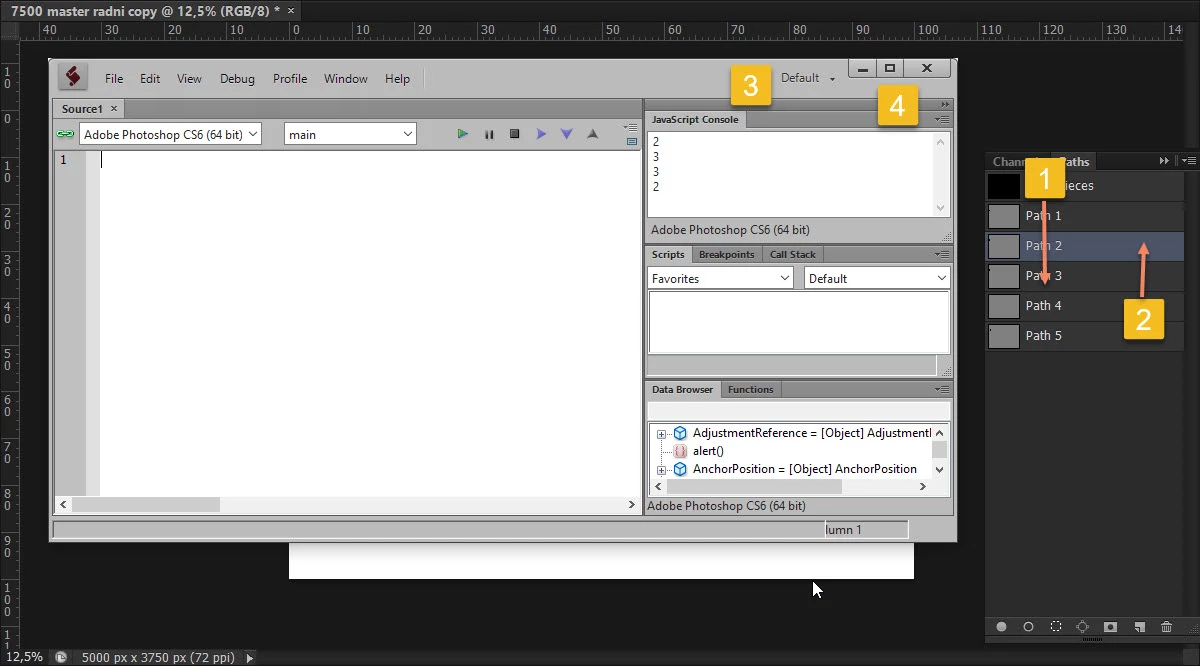Screen dimensions: 1200x666
Task: Open the Help menu
Action: (x=397, y=78)
